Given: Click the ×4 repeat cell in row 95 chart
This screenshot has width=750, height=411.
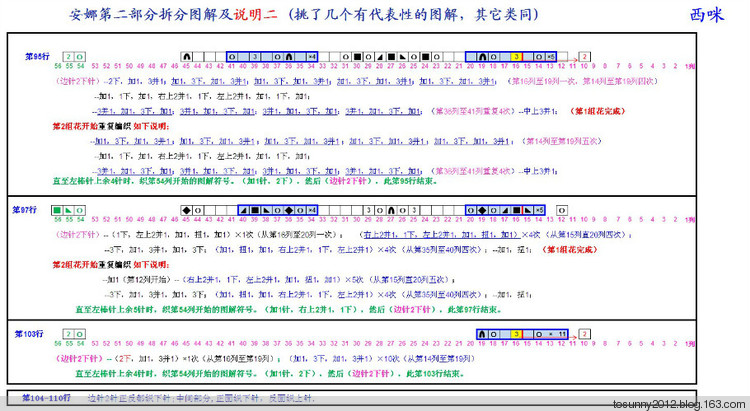Looking at the screenshot, I should tap(311, 57).
